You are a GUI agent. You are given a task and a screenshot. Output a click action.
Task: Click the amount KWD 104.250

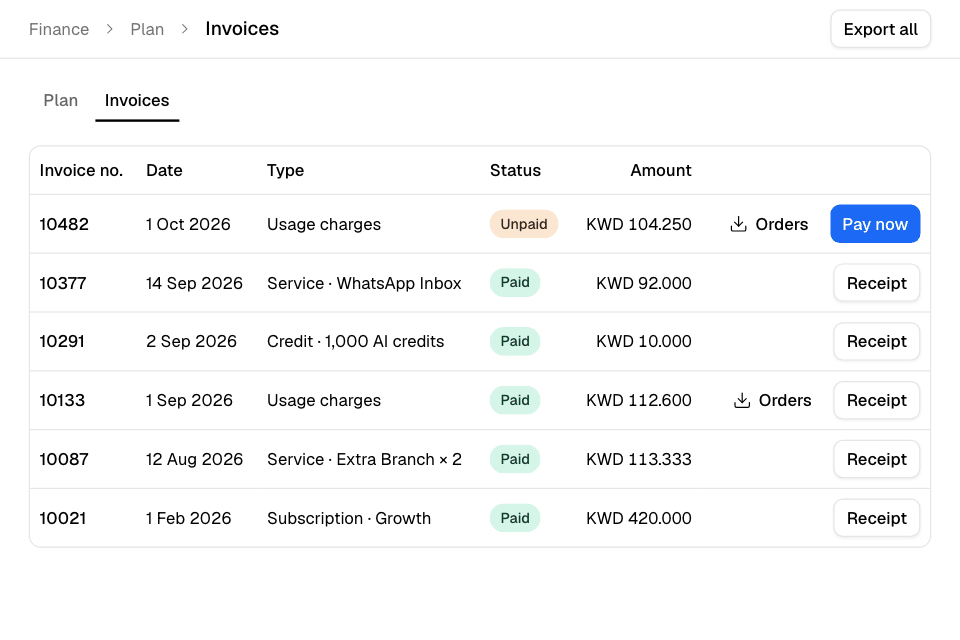639,224
